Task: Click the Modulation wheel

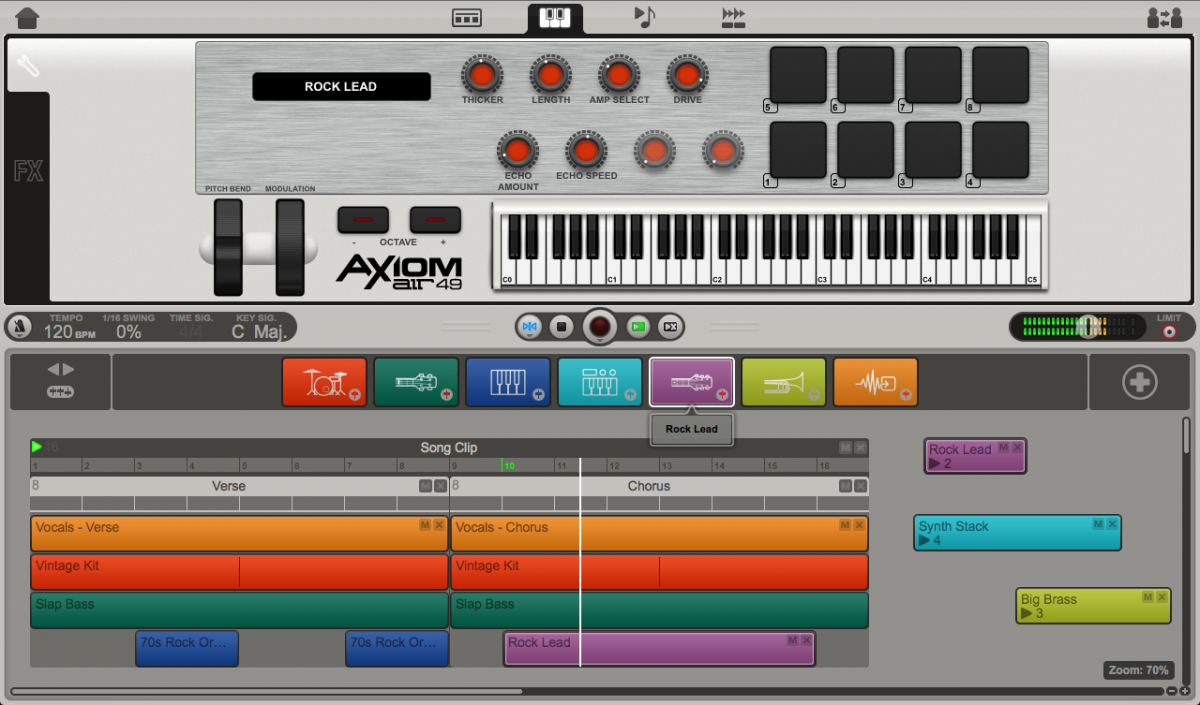Action: (290, 247)
